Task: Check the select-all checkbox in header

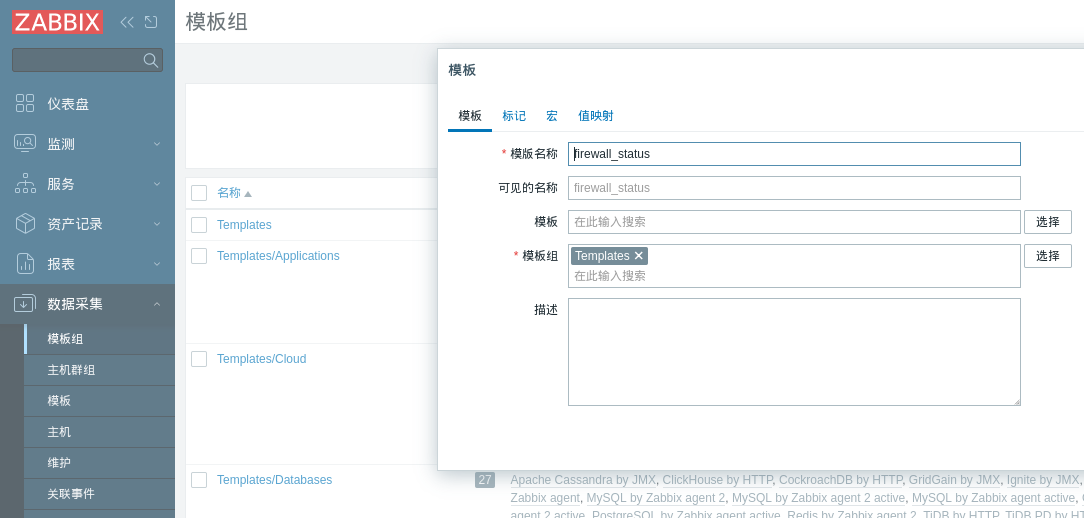Action: [x=199, y=193]
